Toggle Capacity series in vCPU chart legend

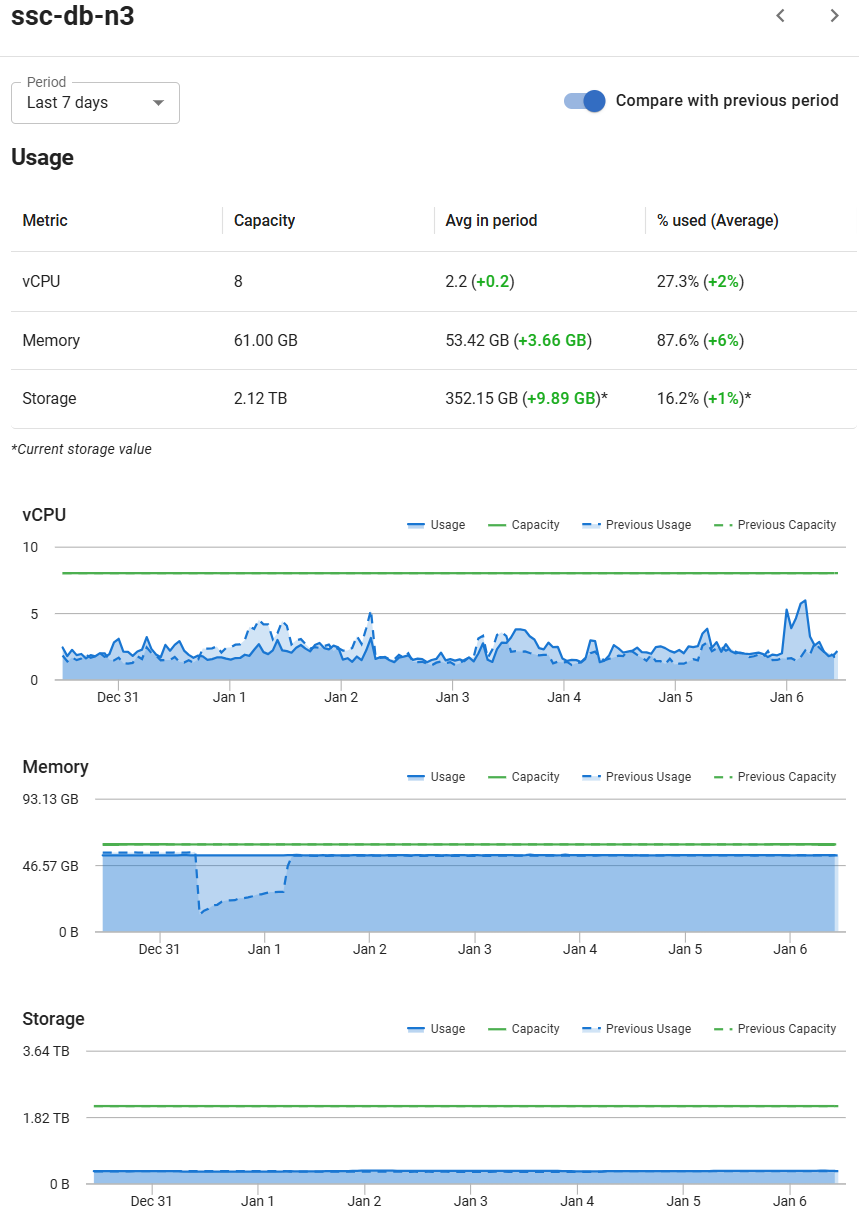pyautogui.click(x=523, y=525)
